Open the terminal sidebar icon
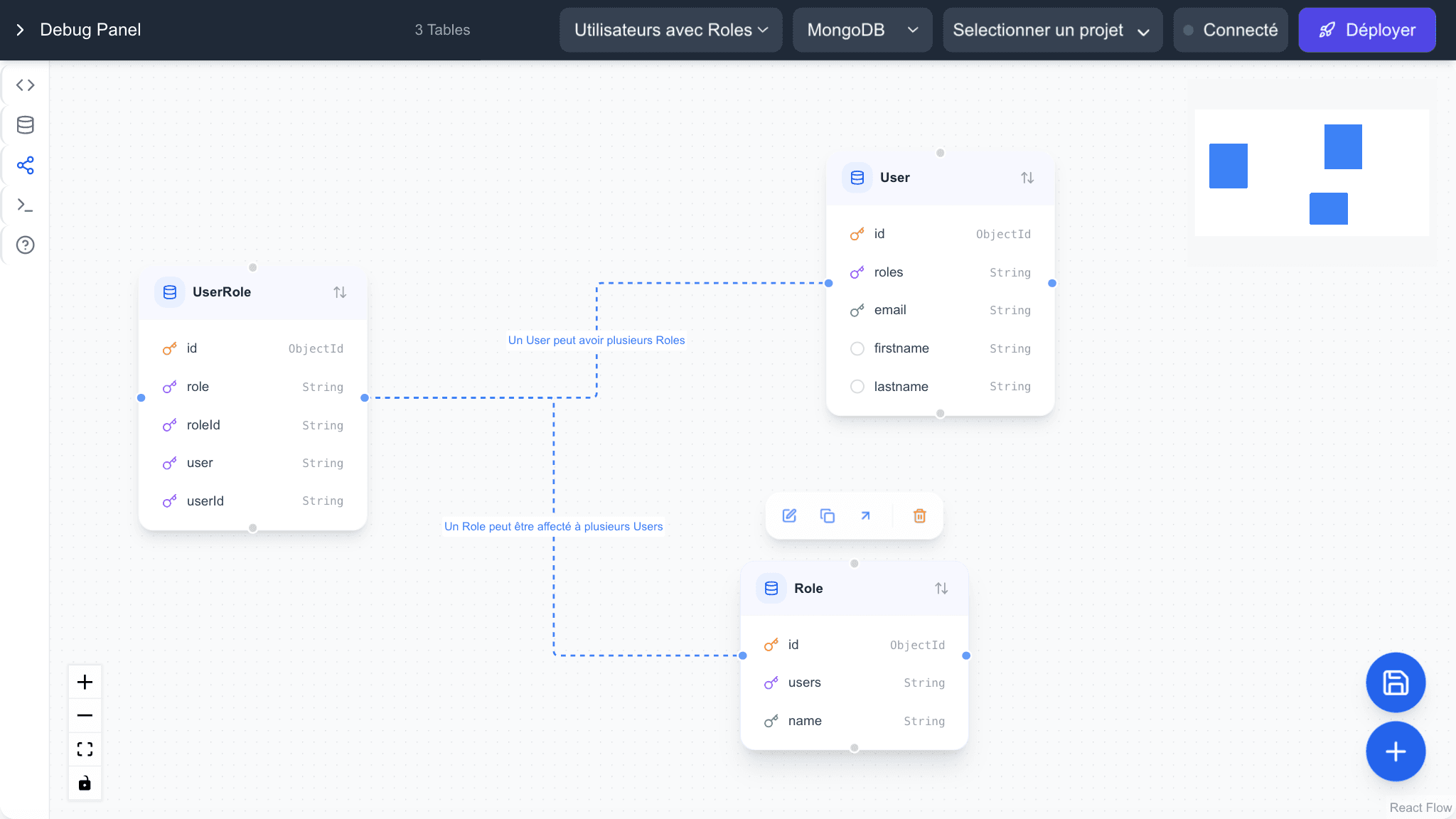 pyautogui.click(x=26, y=205)
